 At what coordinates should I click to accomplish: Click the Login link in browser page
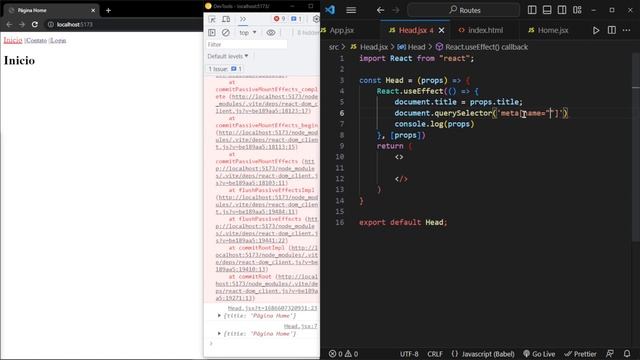(58, 40)
